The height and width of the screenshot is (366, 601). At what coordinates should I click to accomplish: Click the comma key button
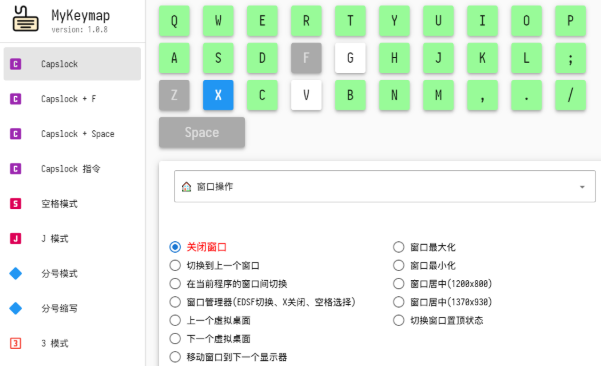coord(483,95)
